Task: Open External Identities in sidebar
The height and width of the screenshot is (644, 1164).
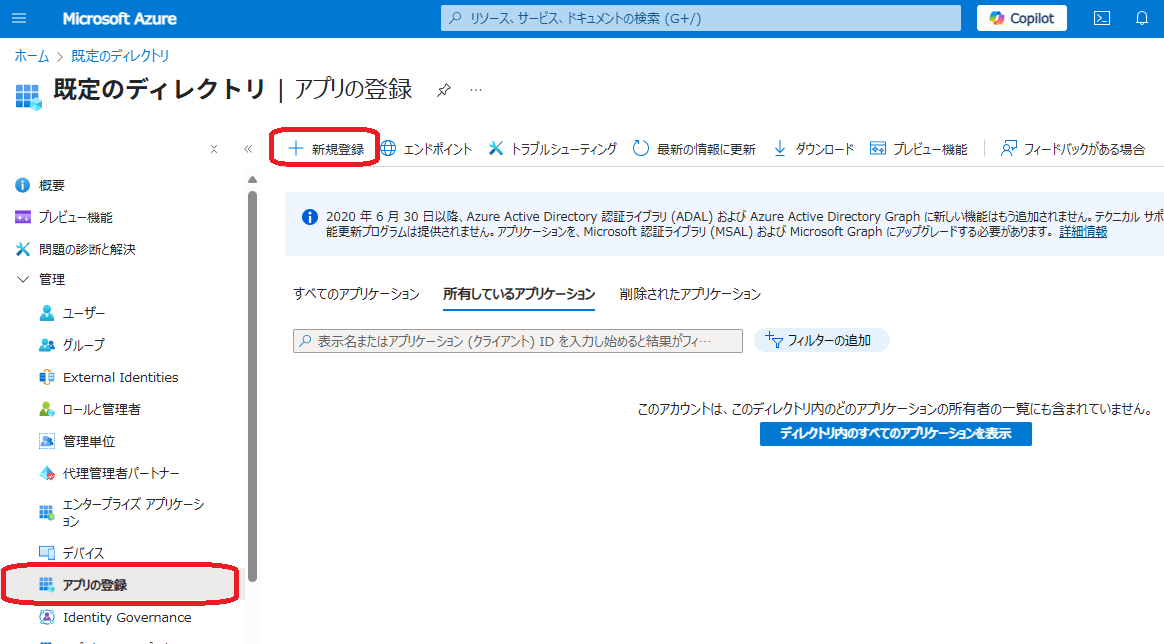Action: [122, 377]
